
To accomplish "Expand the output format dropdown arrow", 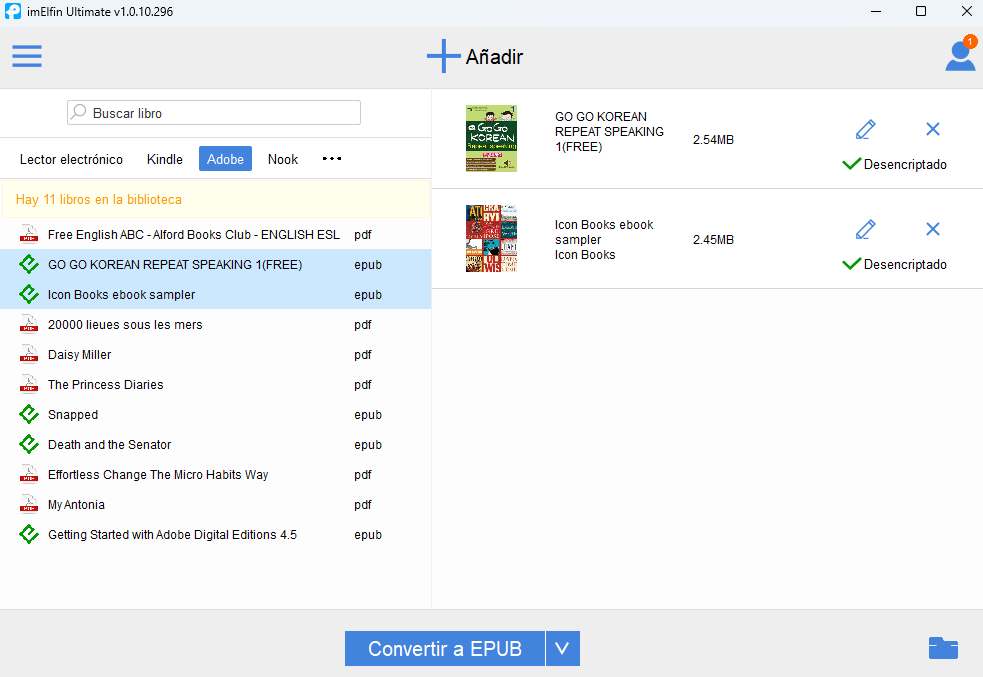I will 562,648.
